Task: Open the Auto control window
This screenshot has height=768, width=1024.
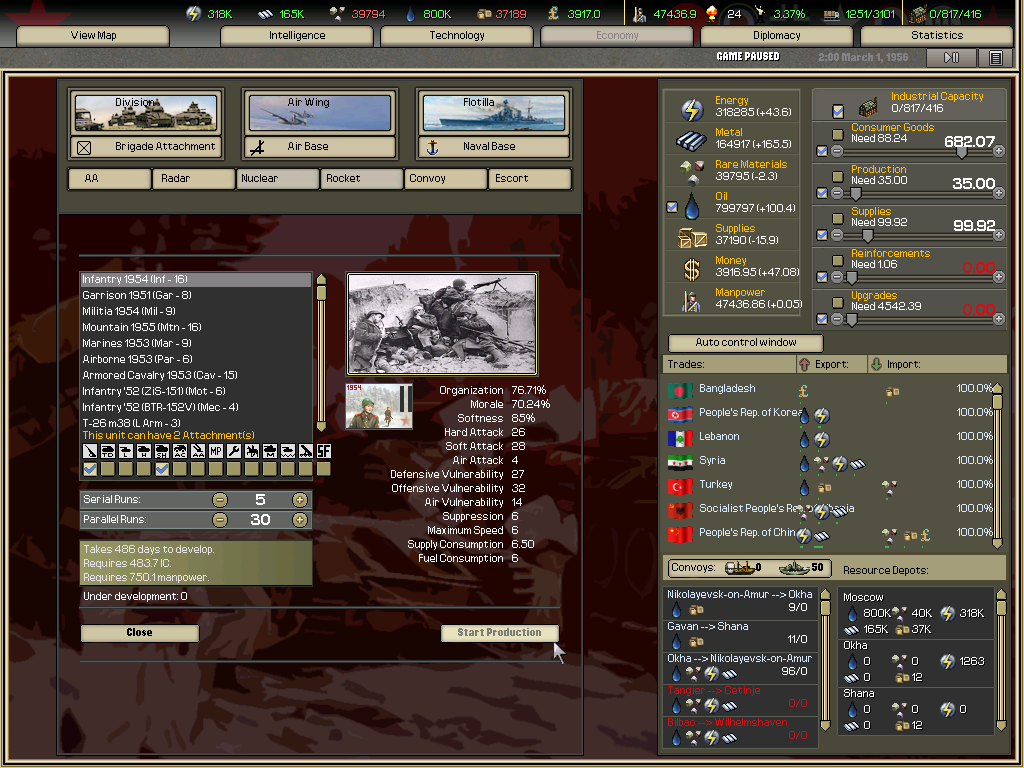Action: pyautogui.click(x=746, y=343)
